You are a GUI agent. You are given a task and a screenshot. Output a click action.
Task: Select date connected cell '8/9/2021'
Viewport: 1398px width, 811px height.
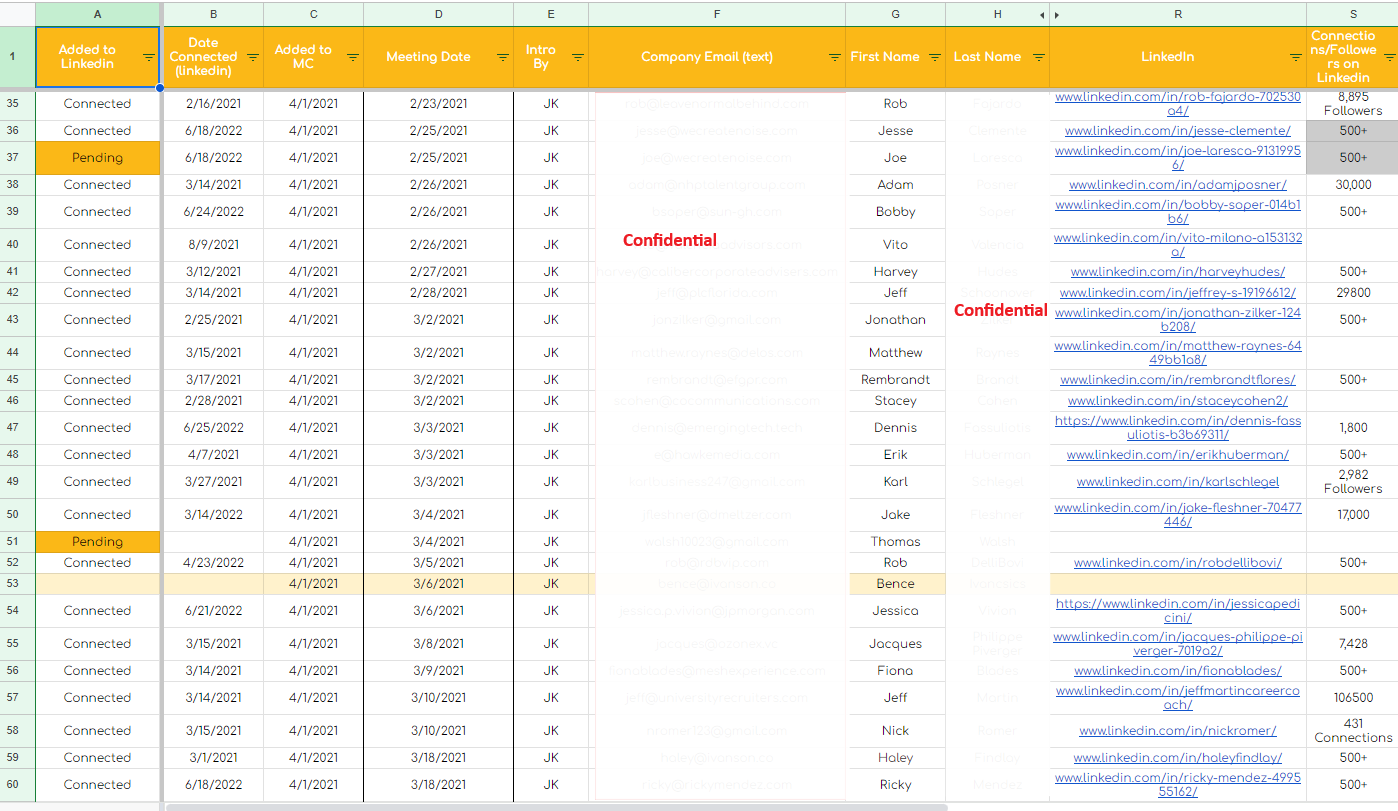click(214, 245)
